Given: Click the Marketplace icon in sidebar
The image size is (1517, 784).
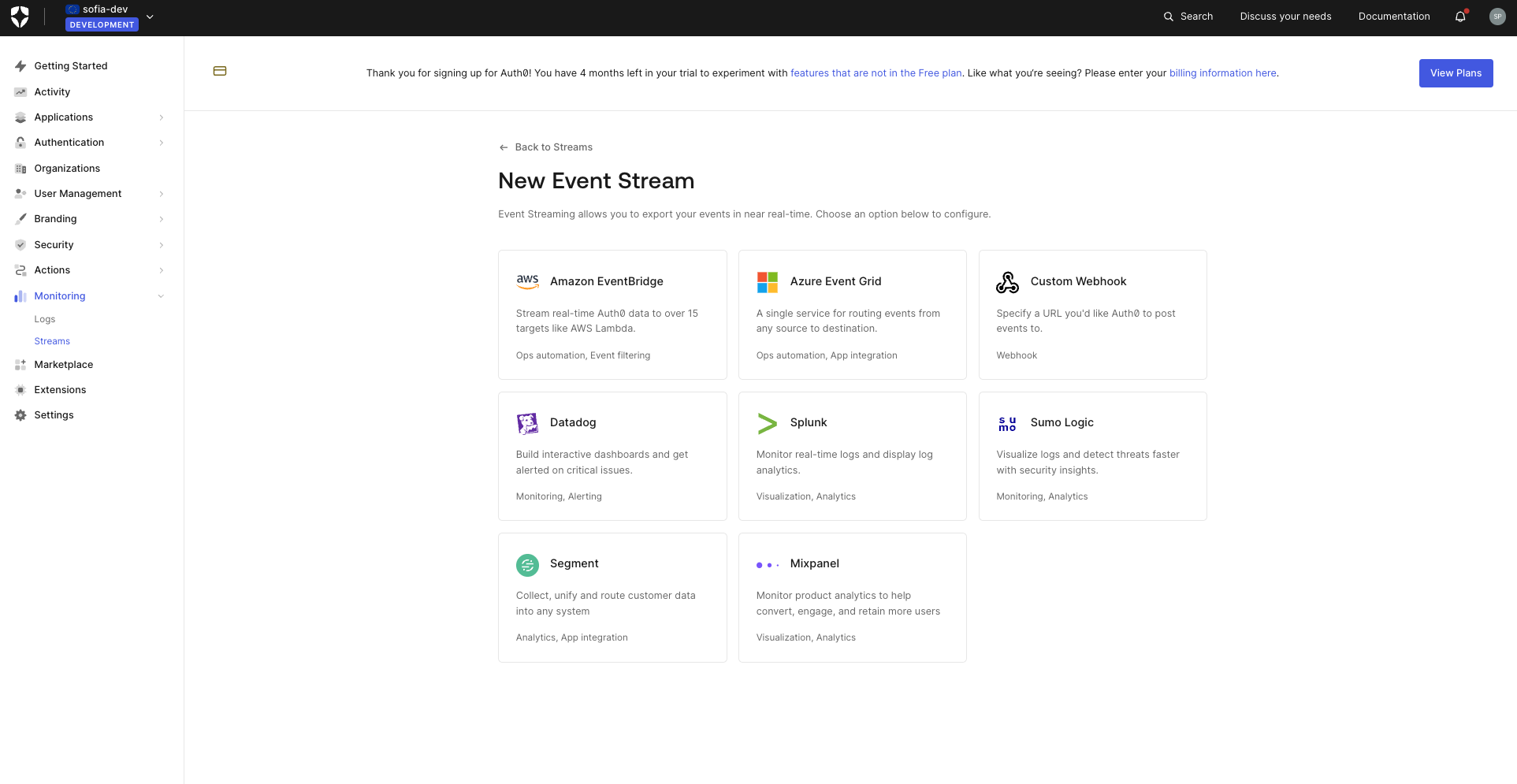Looking at the screenshot, I should coord(20,365).
